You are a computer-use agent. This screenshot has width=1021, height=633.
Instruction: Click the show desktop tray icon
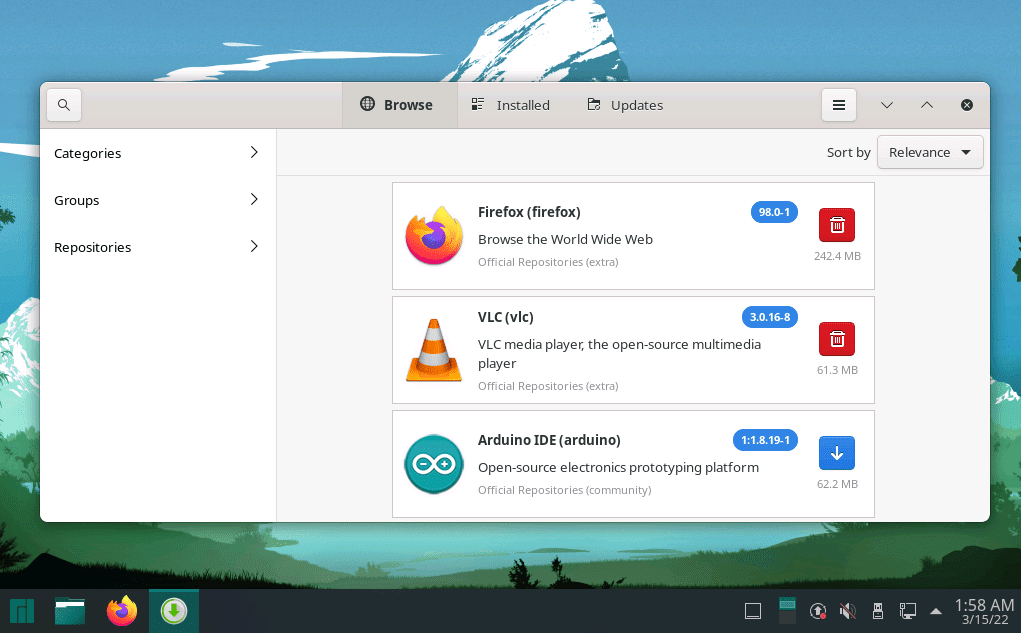click(753, 611)
